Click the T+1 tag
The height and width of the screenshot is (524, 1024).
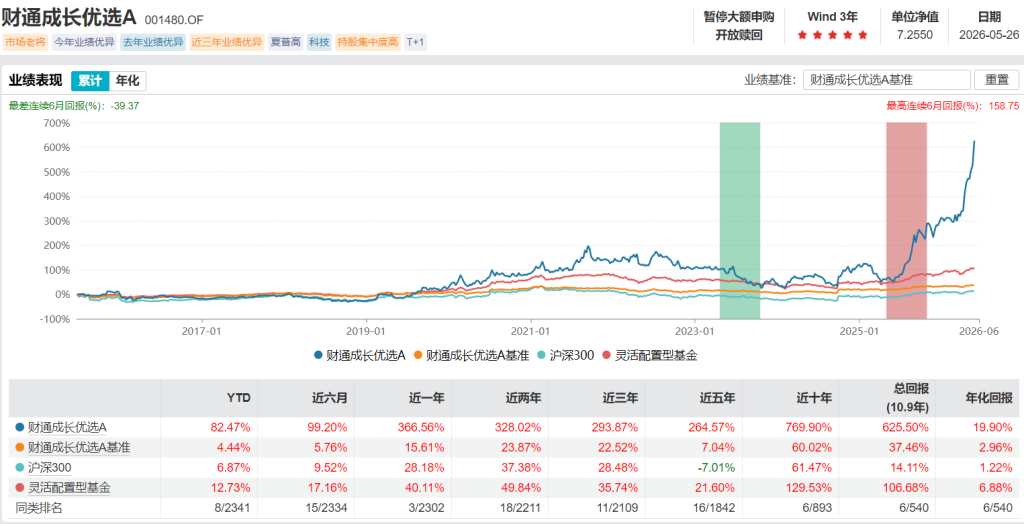pos(415,42)
